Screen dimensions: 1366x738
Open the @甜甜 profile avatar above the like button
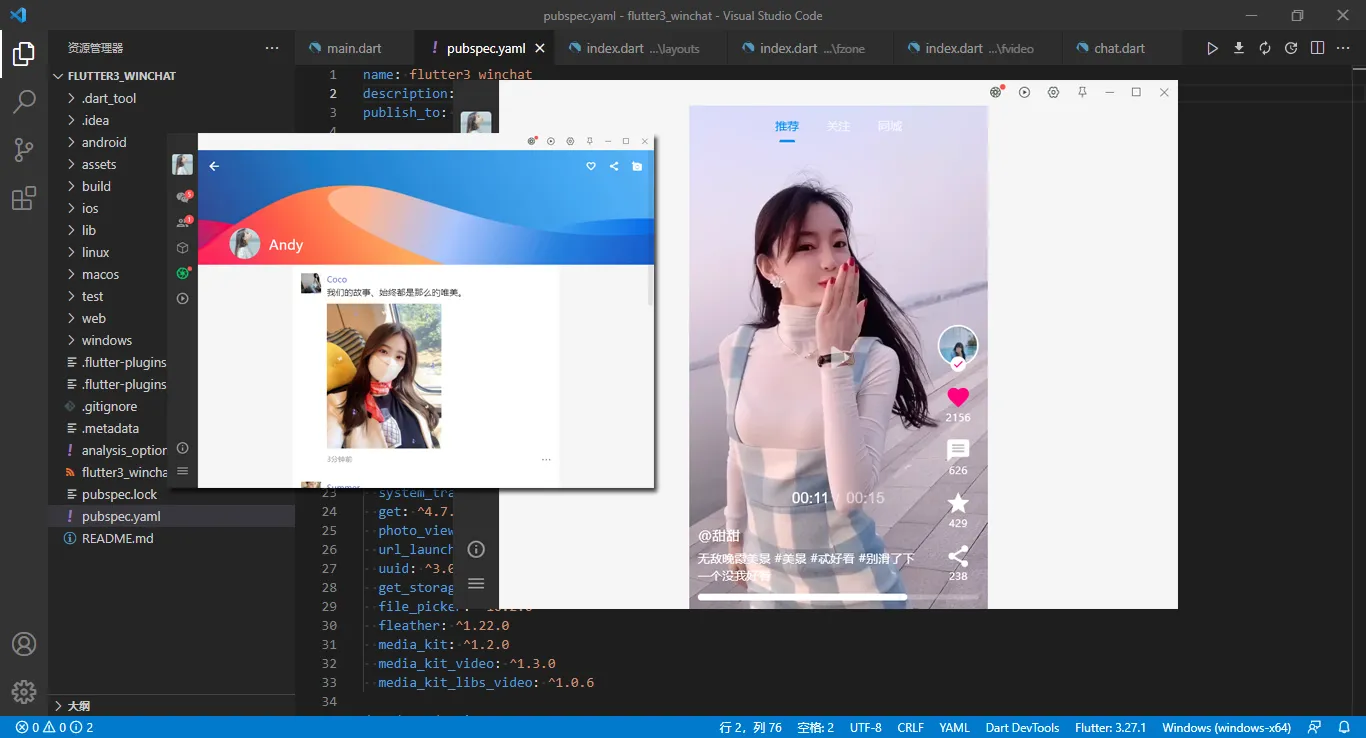(957, 345)
